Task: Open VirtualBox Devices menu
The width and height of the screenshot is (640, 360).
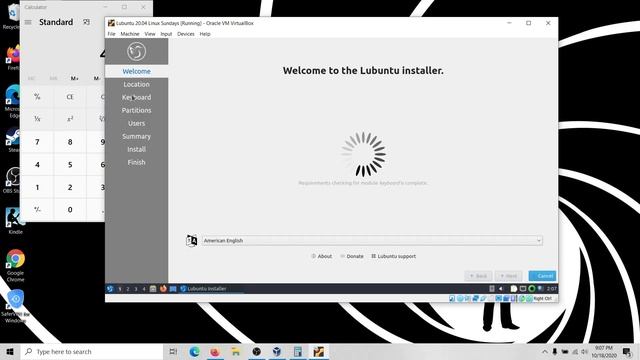Action: [x=186, y=34]
